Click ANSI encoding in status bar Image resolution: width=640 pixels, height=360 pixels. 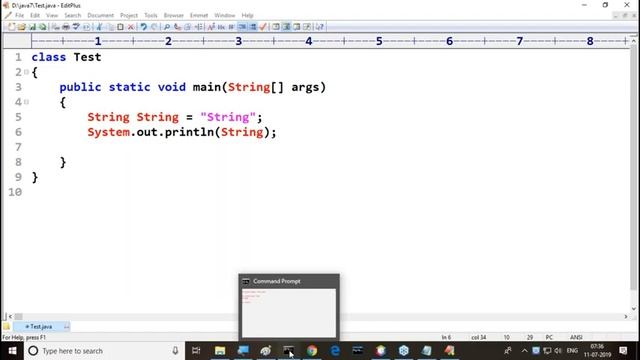[x=576, y=338]
